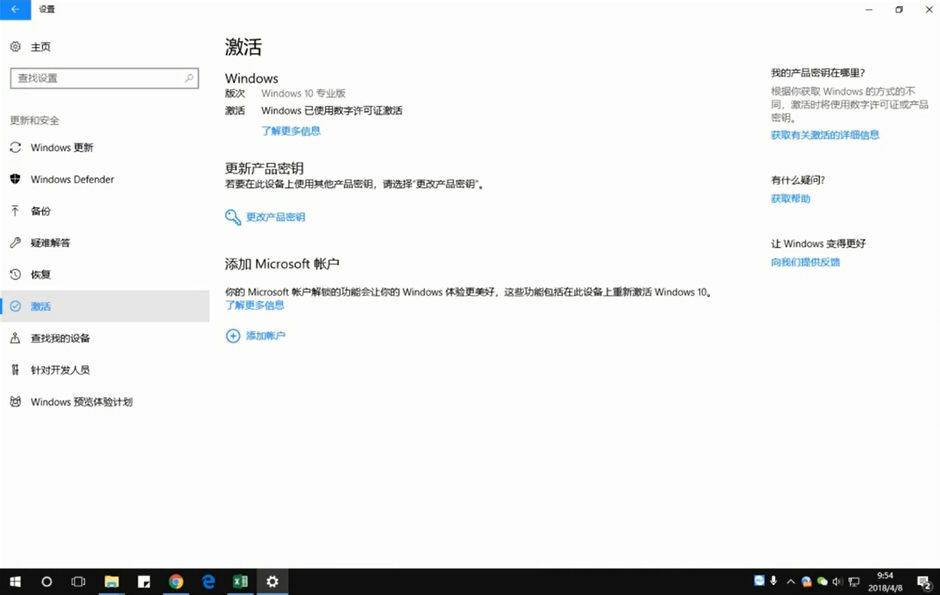Click the 更改产品密钥 link
The image size is (940, 595).
click(x=275, y=217)
